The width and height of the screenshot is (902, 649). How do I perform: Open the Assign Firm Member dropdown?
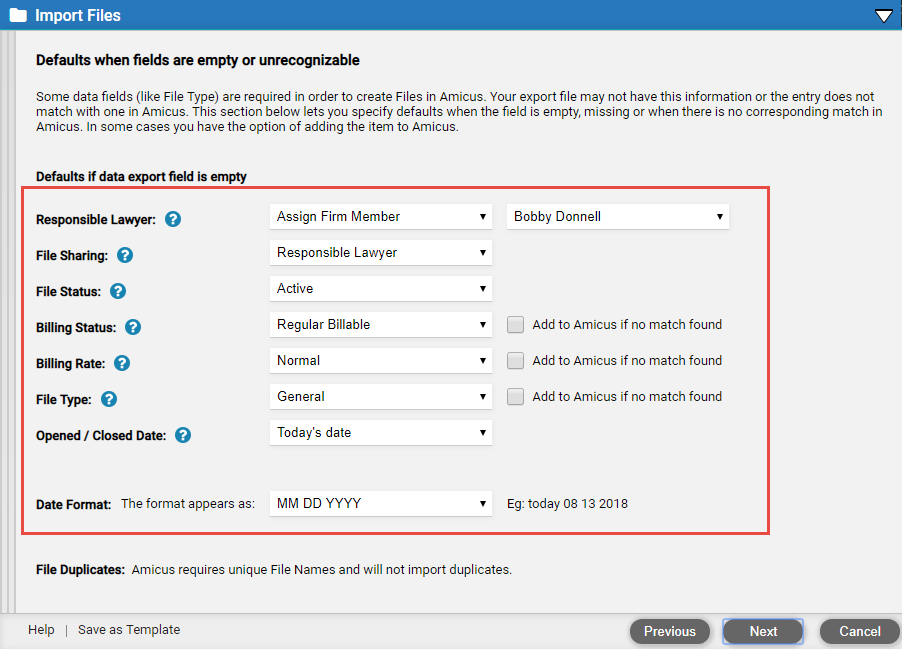[x=381, y=216]
